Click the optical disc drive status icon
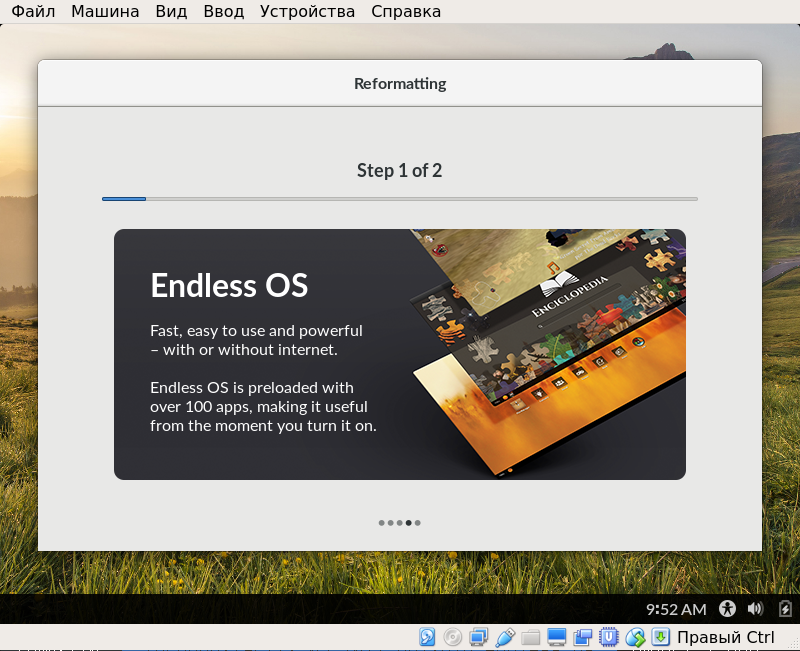This screenshot has height=651, width=800. 453,637
